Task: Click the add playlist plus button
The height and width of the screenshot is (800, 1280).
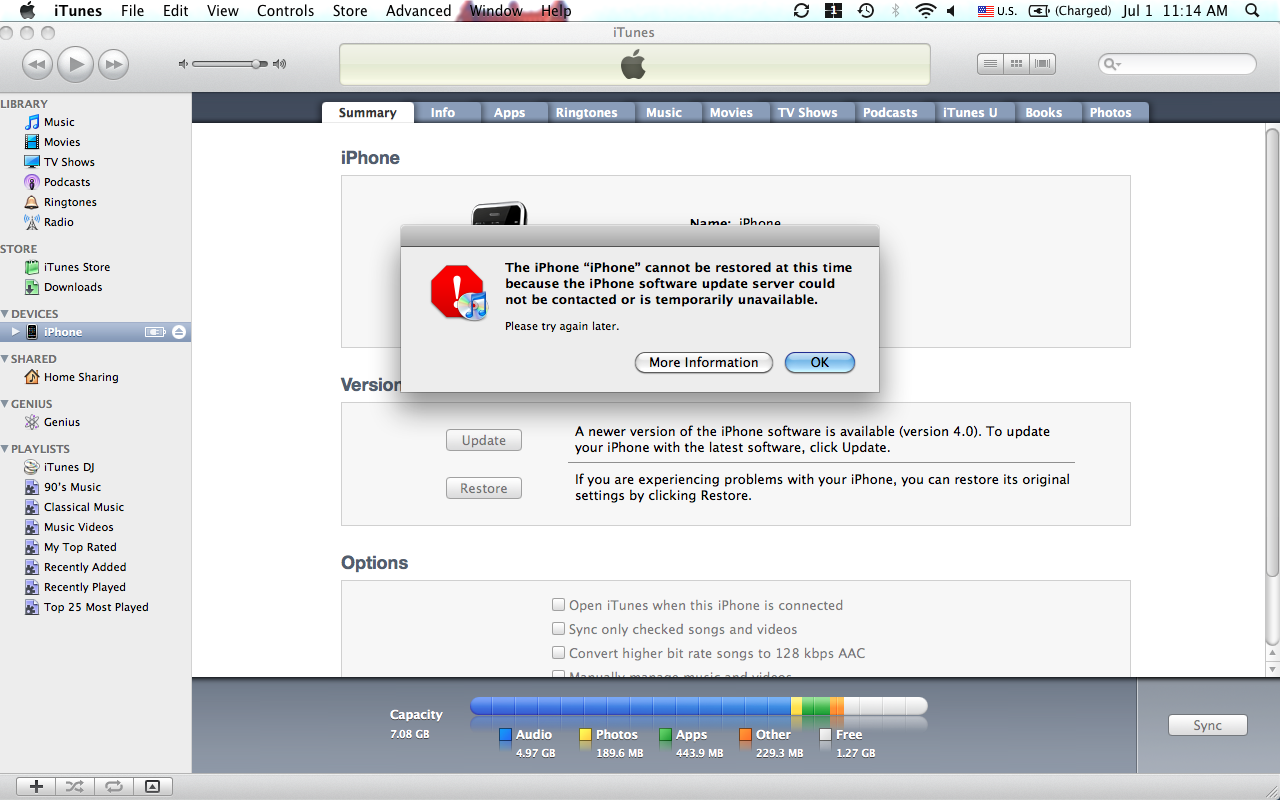Action: pos(36,787)
